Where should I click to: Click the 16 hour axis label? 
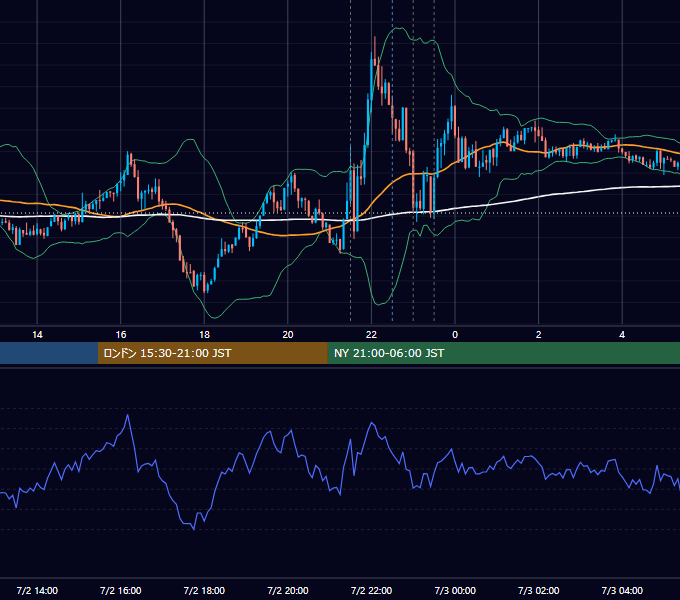pos(121,335)
